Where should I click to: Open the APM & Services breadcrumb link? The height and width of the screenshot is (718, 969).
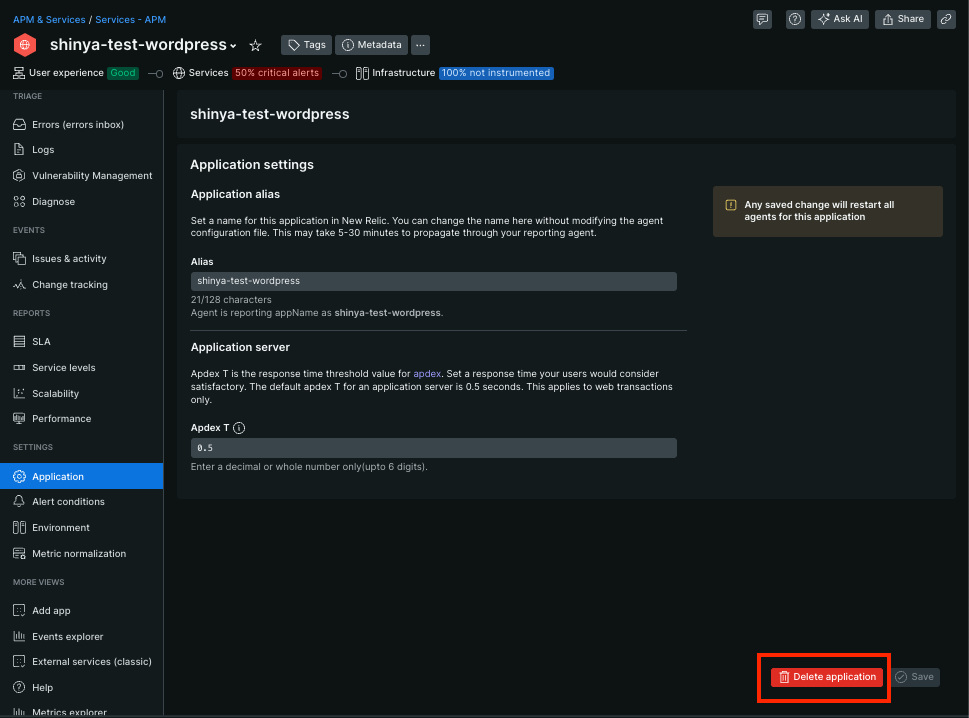pos(49,19)
